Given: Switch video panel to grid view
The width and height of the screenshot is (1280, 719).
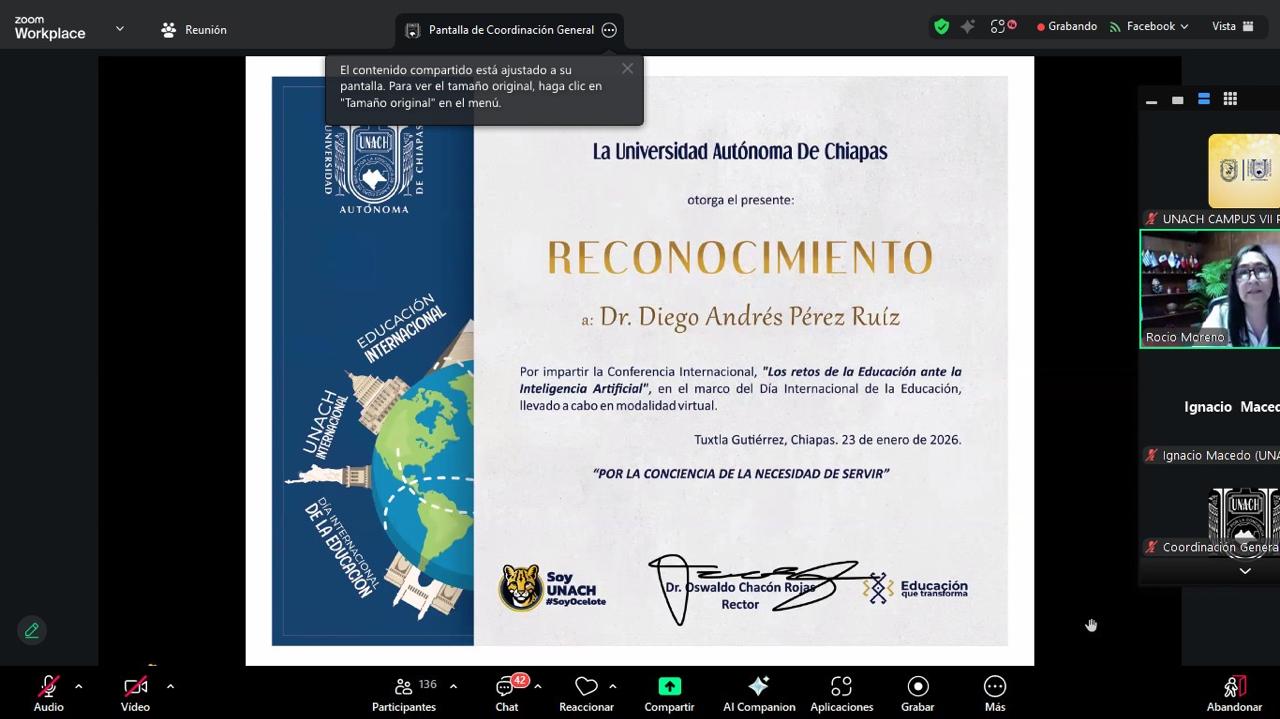Looking at the screenshot, I should tap(1230, 99).
